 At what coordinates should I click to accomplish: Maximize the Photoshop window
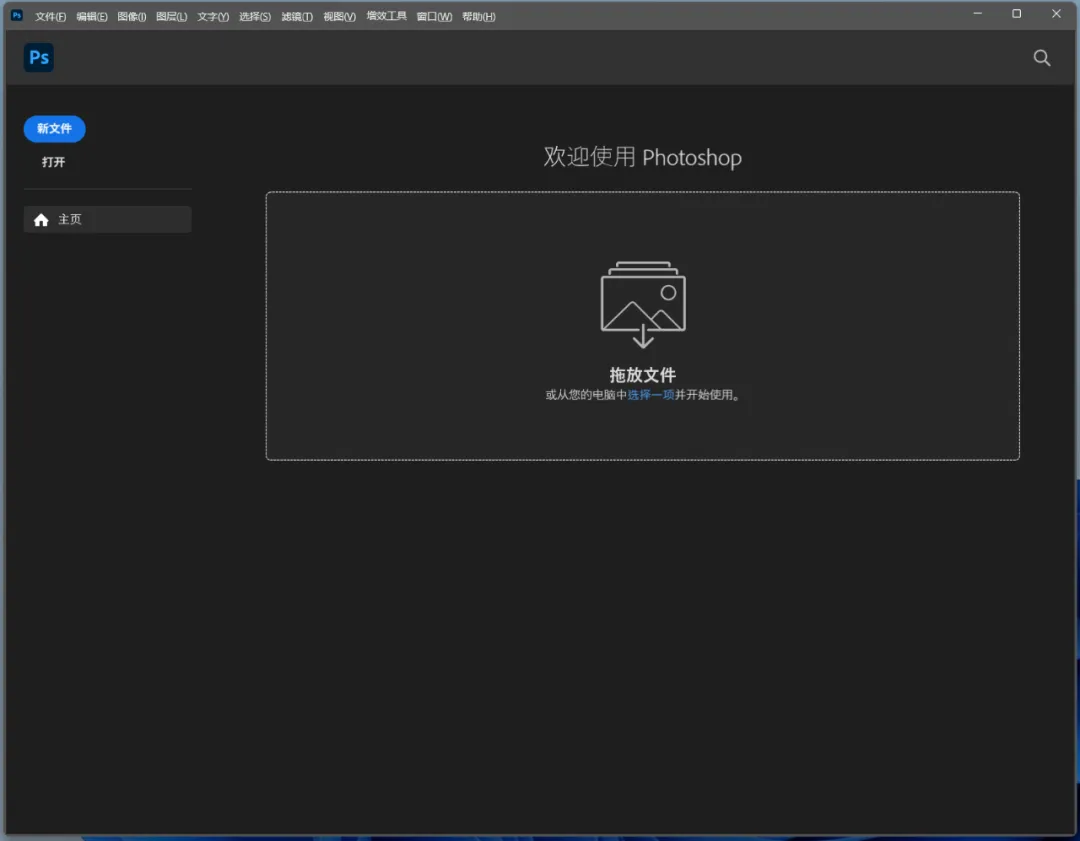[1016, 14]
